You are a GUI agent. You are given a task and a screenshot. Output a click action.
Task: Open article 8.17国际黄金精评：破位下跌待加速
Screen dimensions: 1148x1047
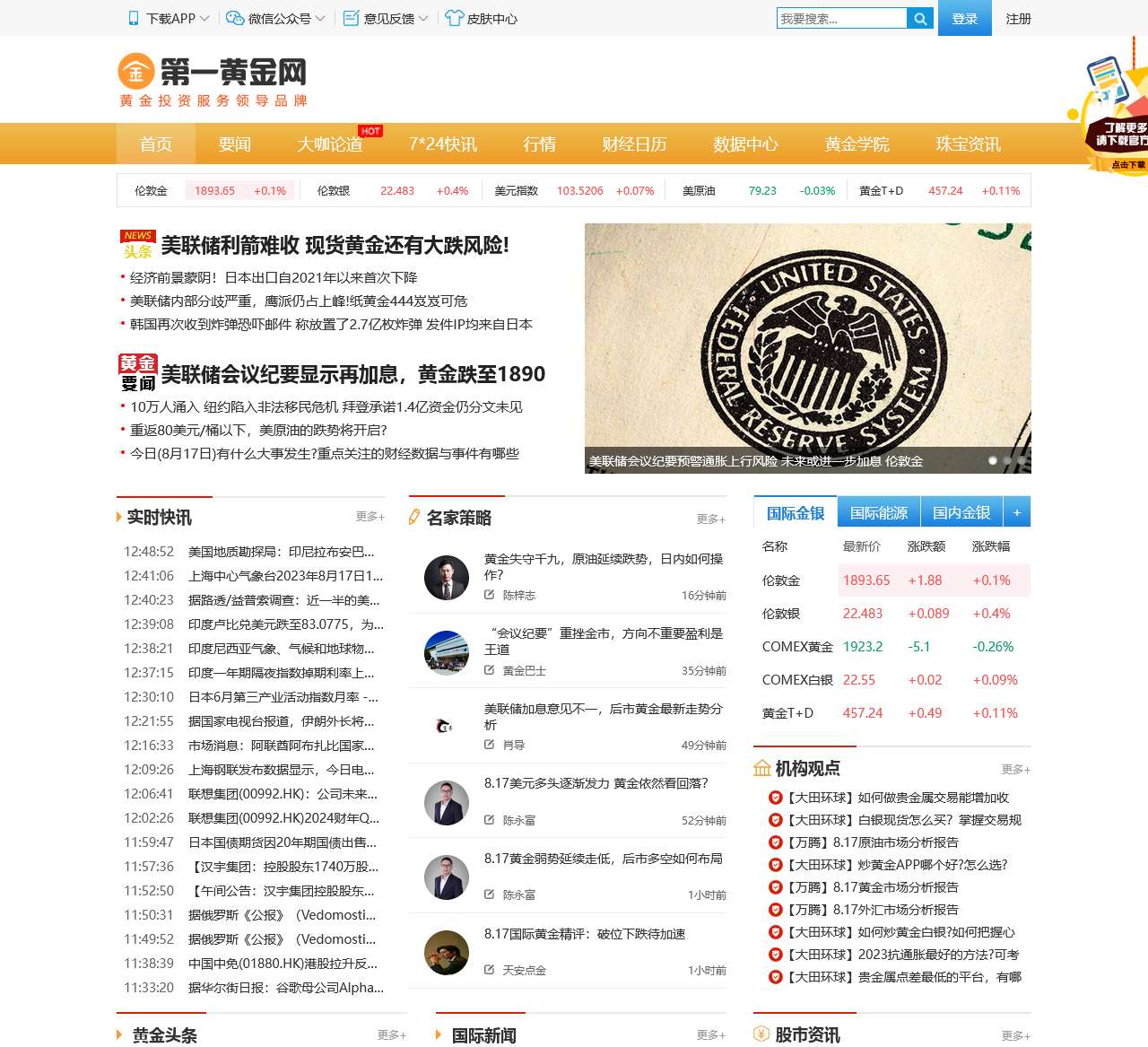coord(585,934)
